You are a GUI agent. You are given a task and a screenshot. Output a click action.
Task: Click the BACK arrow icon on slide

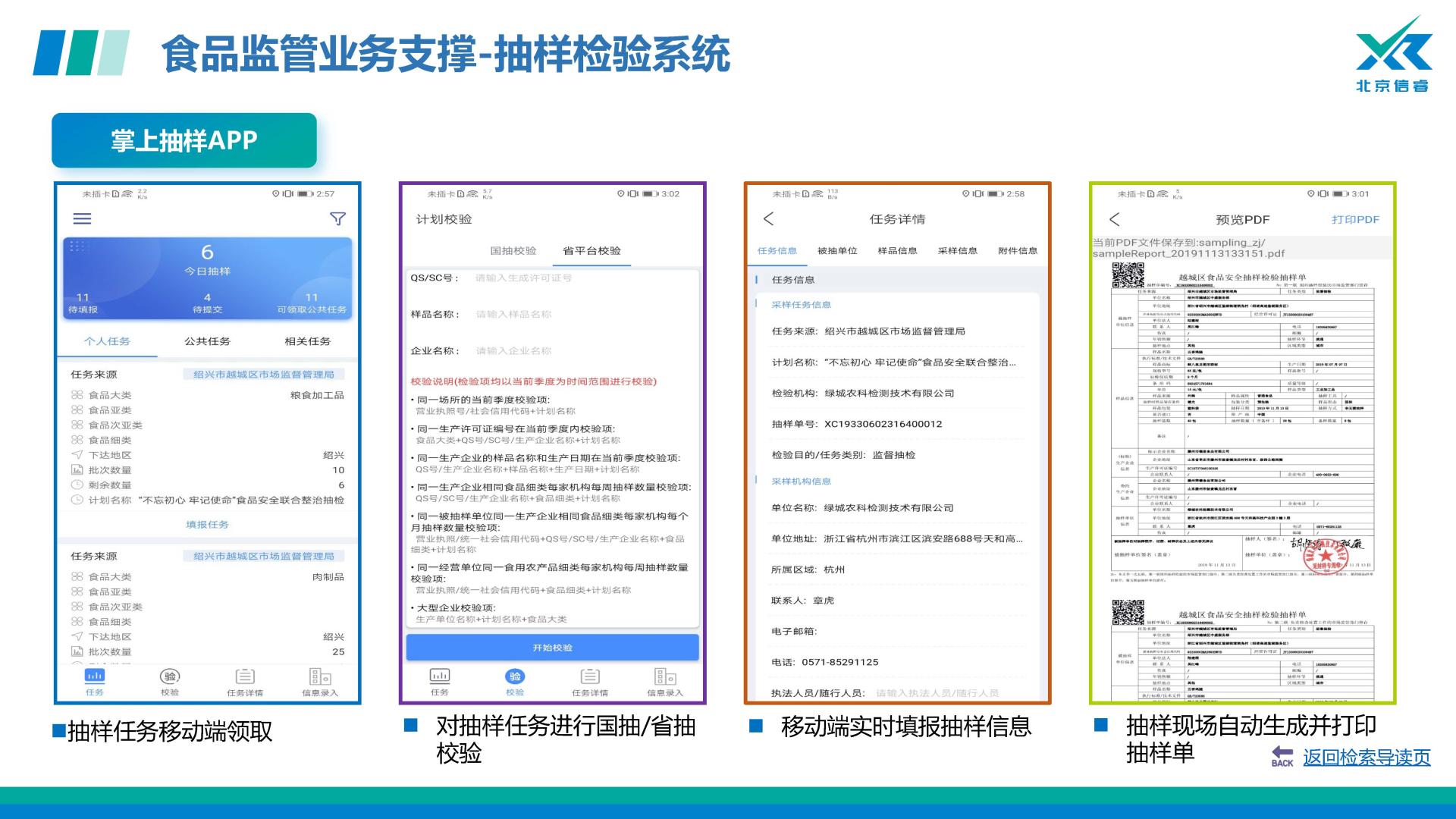tap(1282, 755)
